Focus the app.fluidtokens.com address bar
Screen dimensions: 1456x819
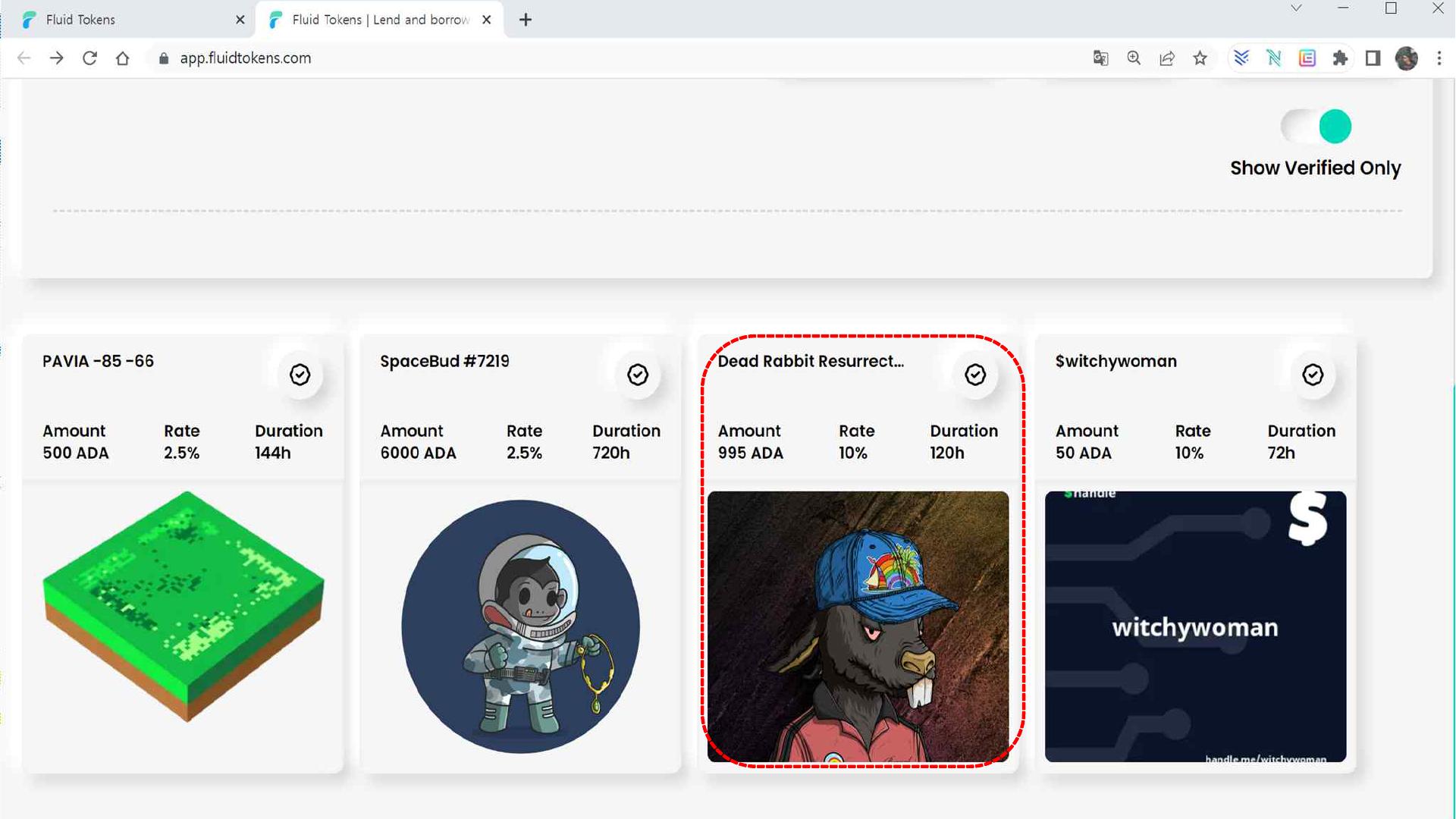[x=245, y=58]
